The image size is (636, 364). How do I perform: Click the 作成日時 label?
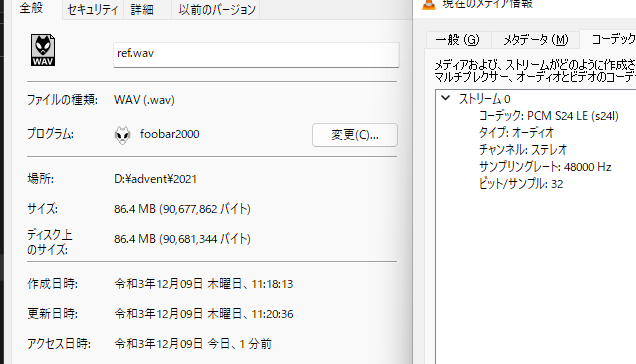(52, 284)
